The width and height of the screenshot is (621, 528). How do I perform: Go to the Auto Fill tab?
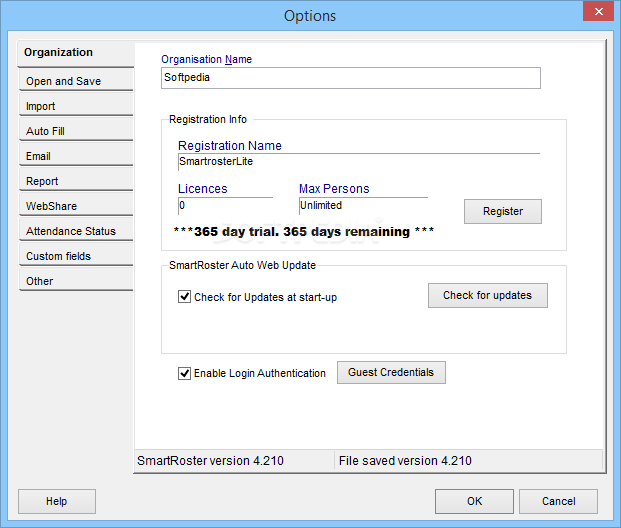(x=76, y=131)
